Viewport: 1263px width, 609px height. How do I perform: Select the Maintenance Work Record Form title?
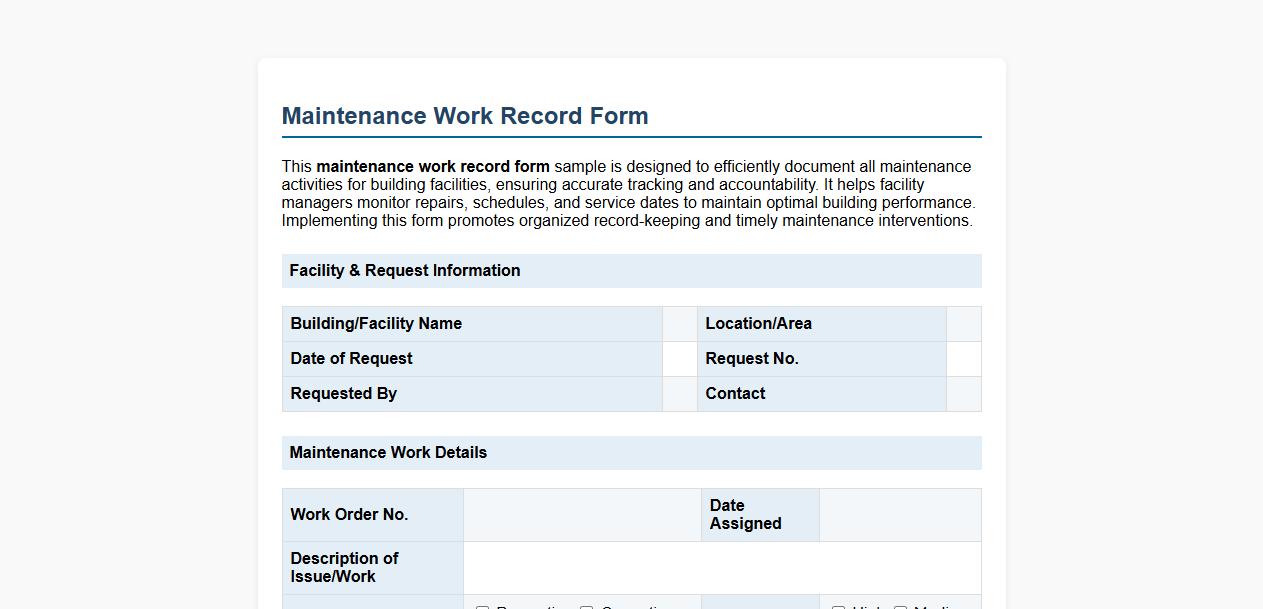click(x=465, y=116)
